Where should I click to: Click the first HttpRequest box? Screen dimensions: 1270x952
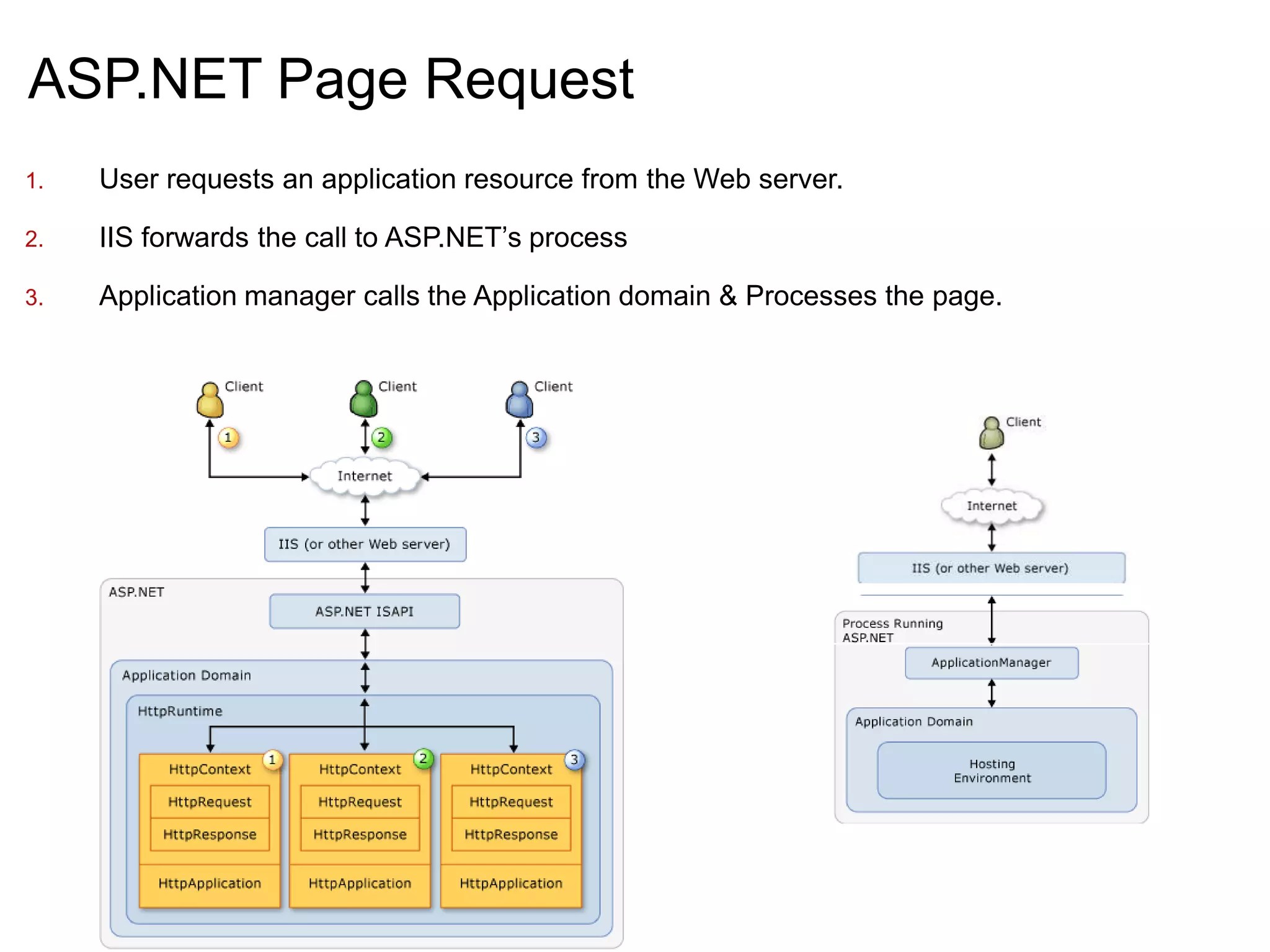tap(210, 802)
